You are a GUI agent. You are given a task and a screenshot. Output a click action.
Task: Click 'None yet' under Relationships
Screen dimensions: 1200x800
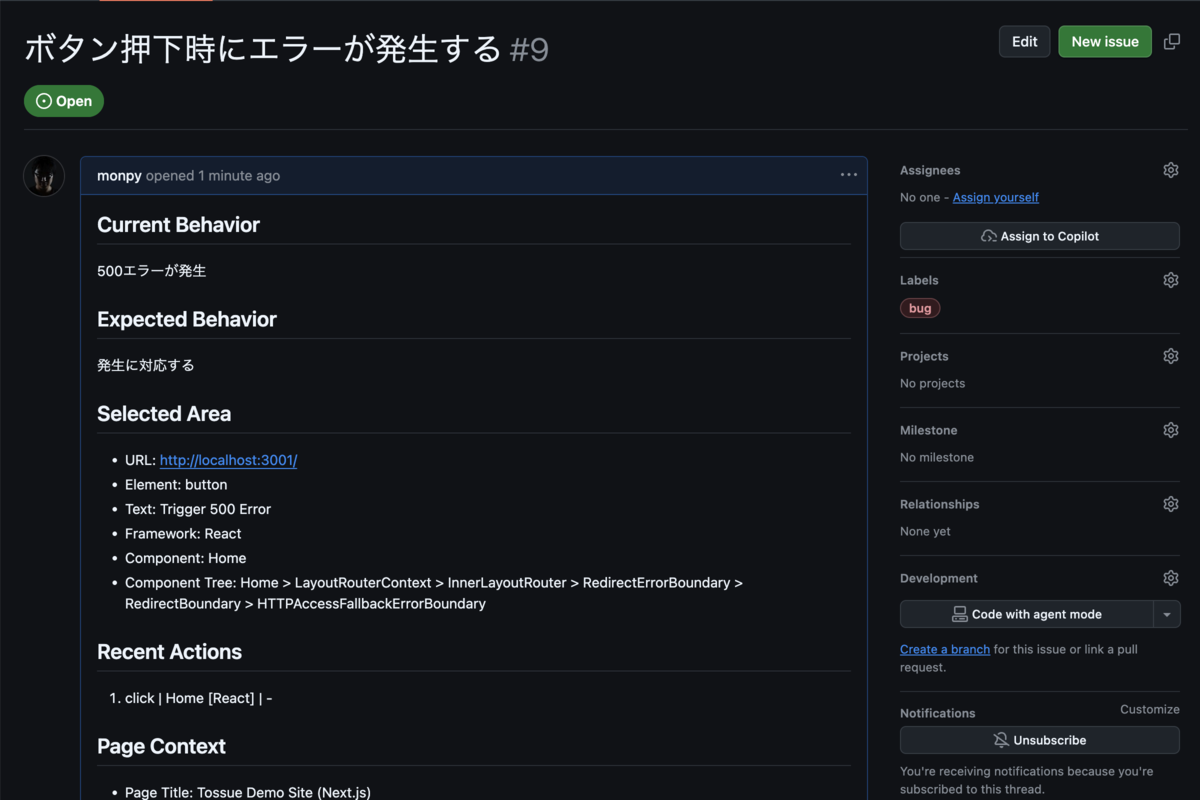click(926, 531)
